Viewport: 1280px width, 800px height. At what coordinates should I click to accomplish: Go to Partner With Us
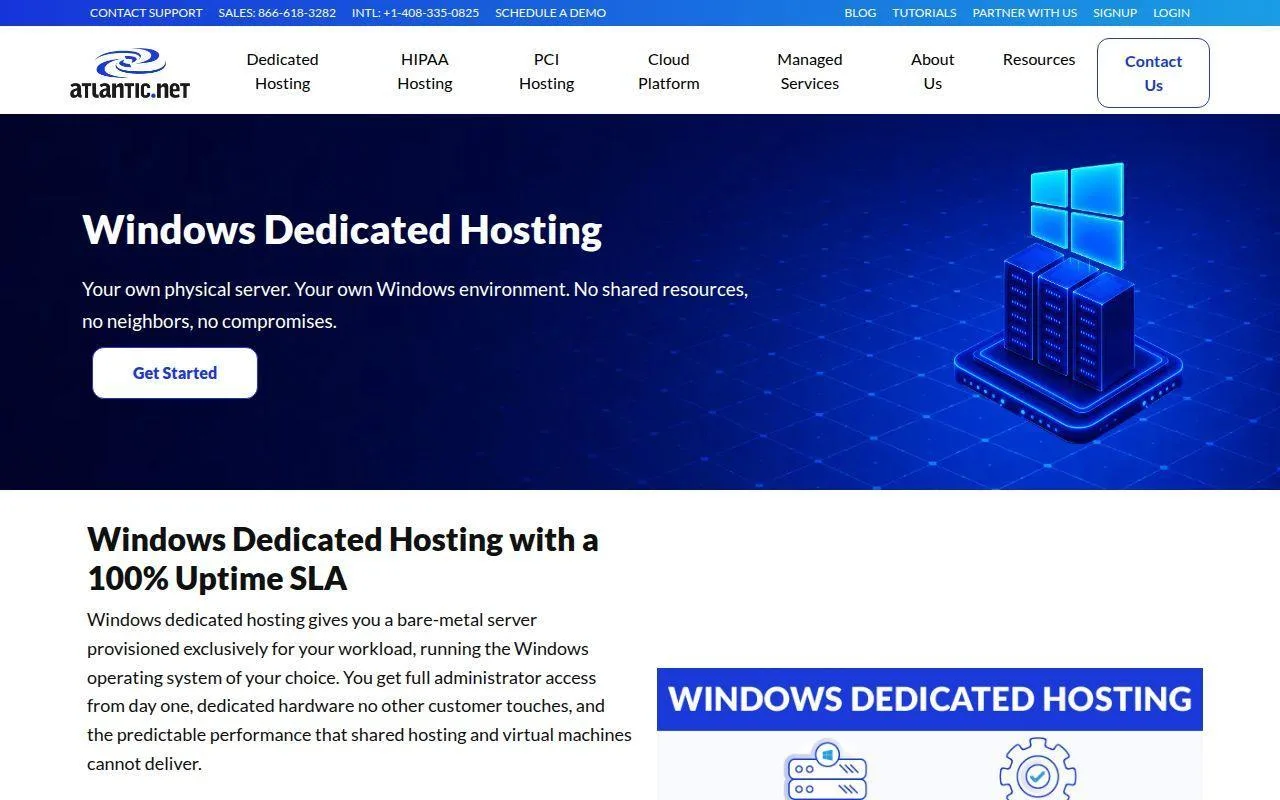tap(1025, 13)
